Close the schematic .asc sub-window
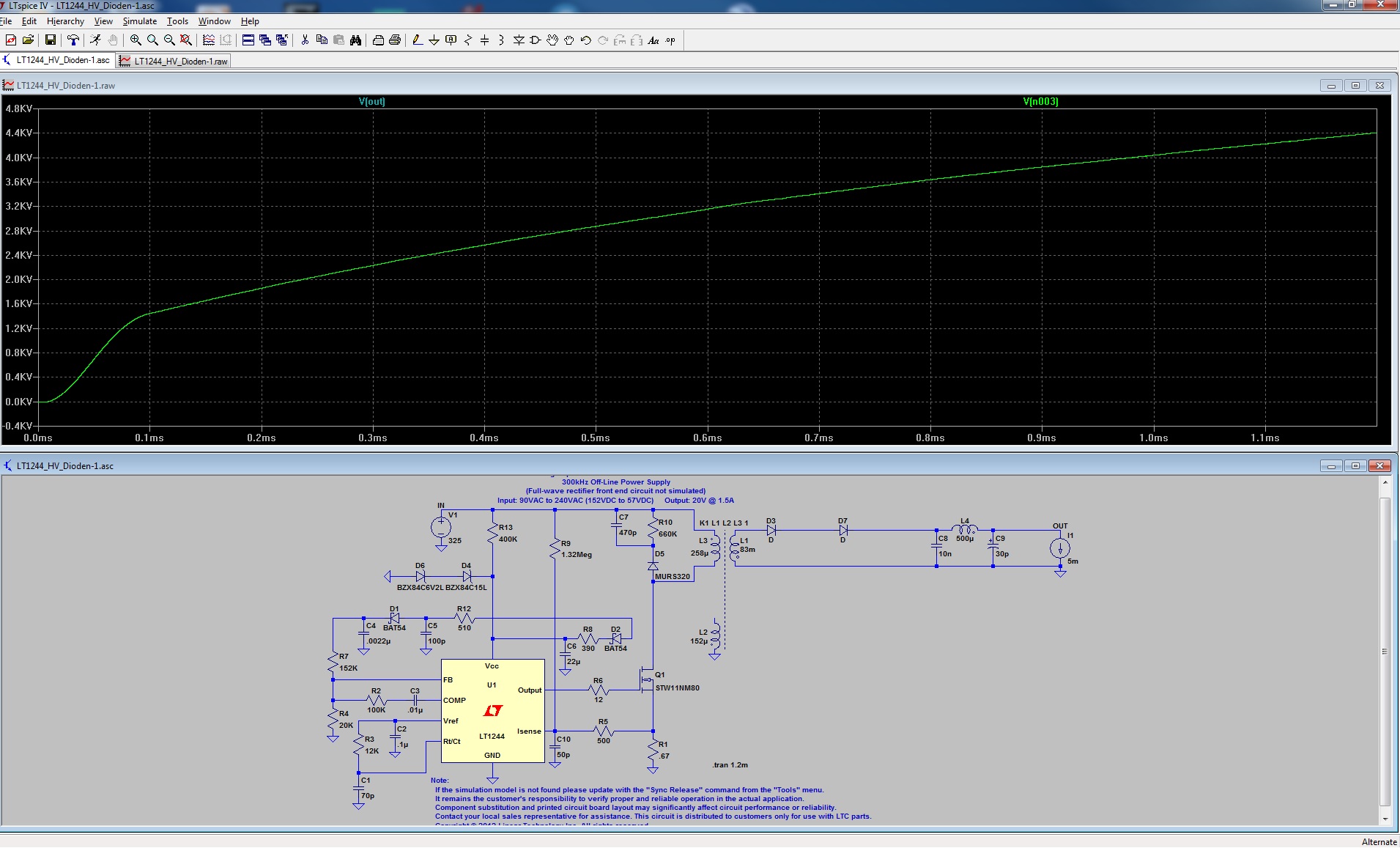The width and height of the screenshot is (1400, 848). coord(1379,466)
